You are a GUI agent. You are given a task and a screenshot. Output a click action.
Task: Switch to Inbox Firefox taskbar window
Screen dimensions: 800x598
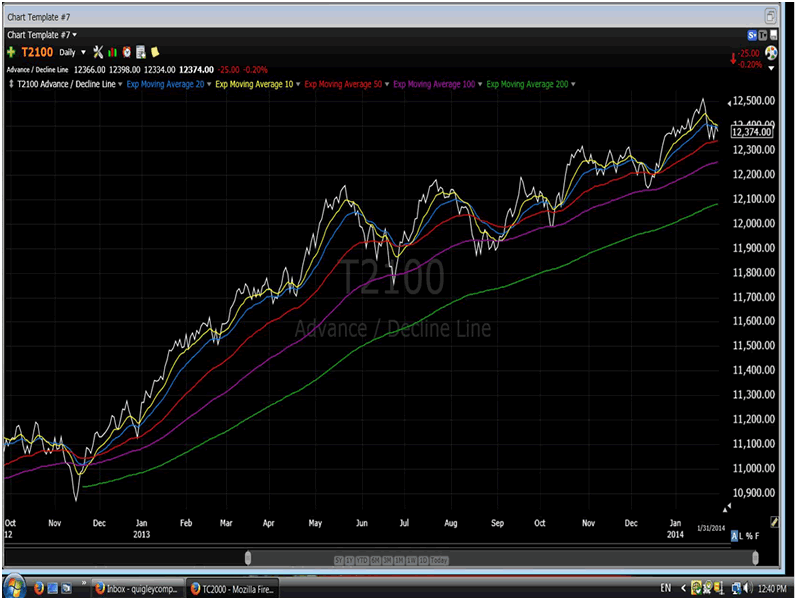(x=139, y=588)
